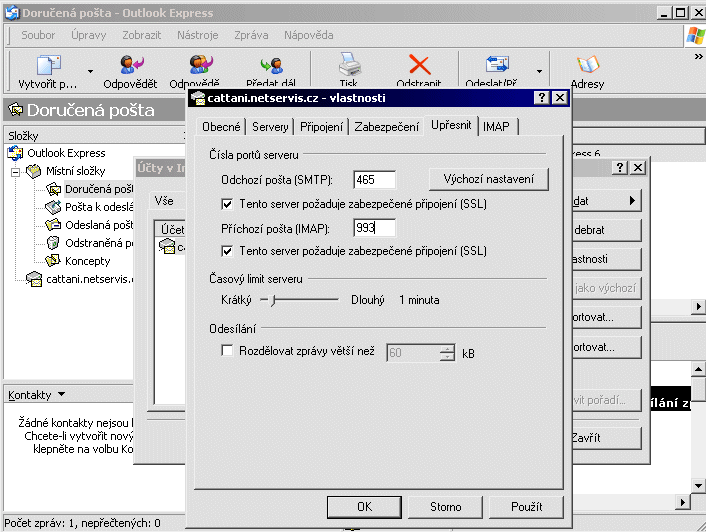Viewport: 706px width, 532px height.
Task: Switch to the Servery tab
Action: (x=270, y=127)
